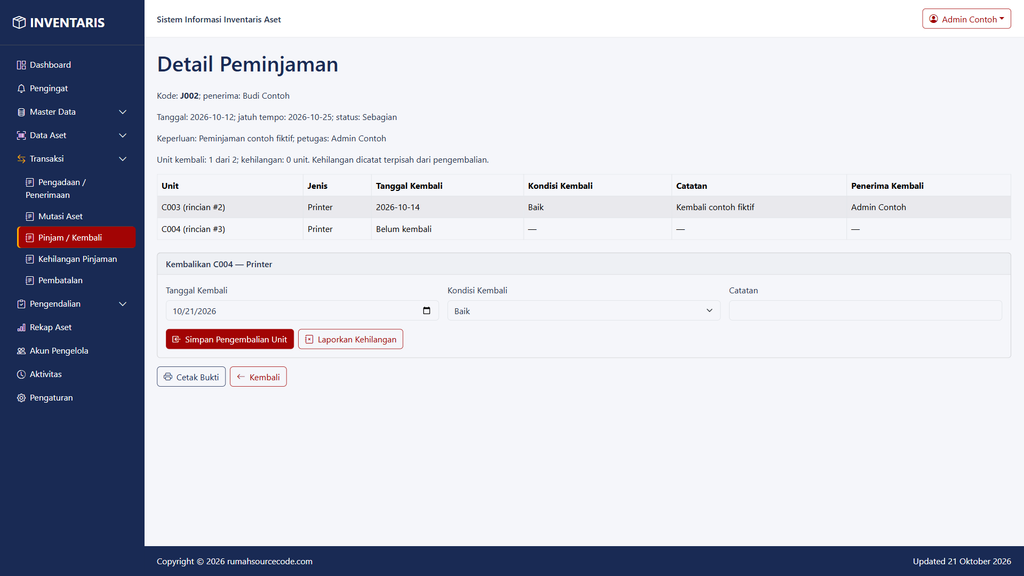Open Pengadaan / Penerimaan submenu item
Viewport: 1024px width, 576px height.
76,188
